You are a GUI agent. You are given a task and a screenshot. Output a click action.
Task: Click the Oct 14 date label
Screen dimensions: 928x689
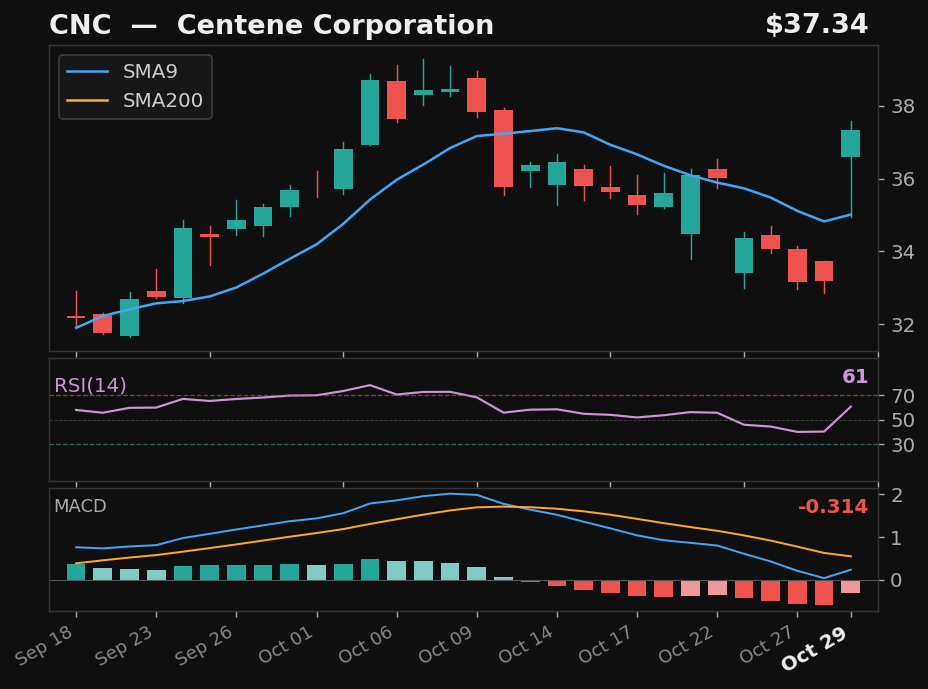pyautogui.click(x=526, y=644)
